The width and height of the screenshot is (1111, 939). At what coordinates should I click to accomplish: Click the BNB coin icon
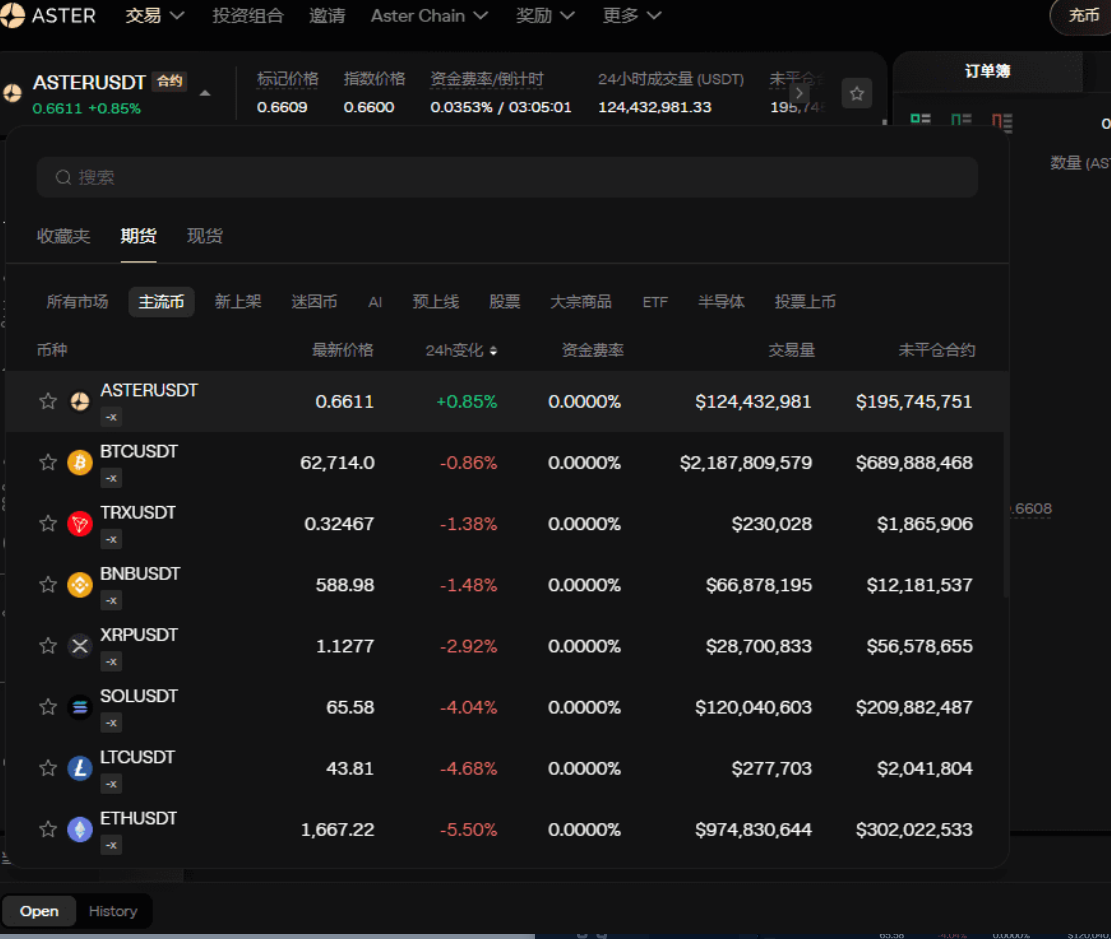coord(80,585)
